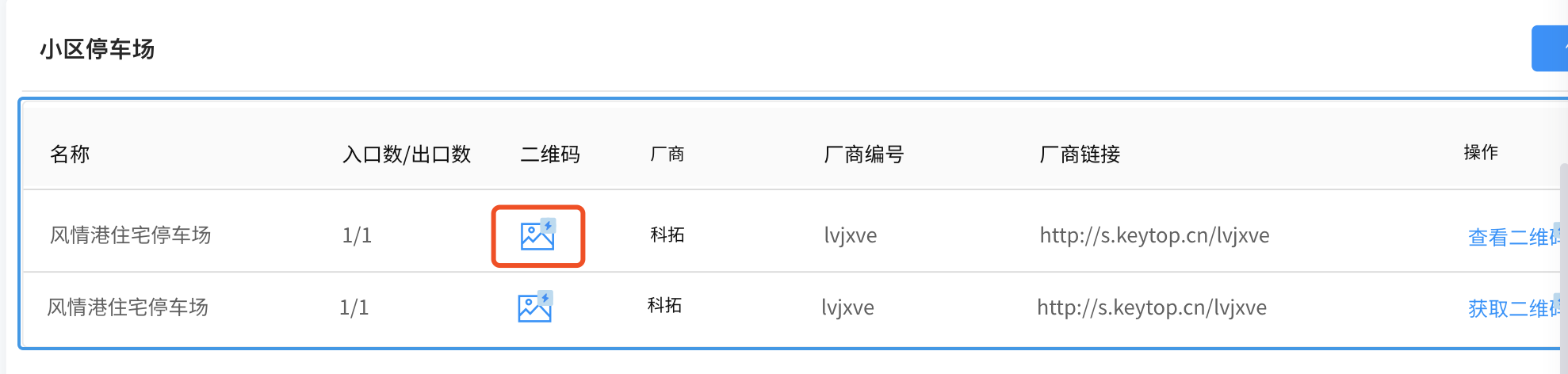Click vendor code lvjxve in second row

click(847, 307)
